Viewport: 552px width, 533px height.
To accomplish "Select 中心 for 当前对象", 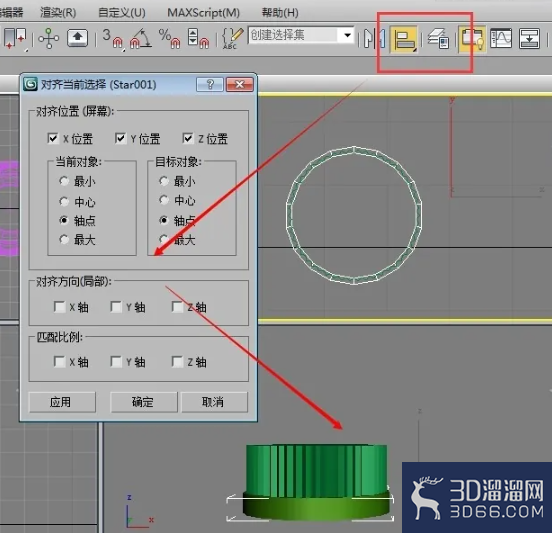I will [x=64, y=201].
